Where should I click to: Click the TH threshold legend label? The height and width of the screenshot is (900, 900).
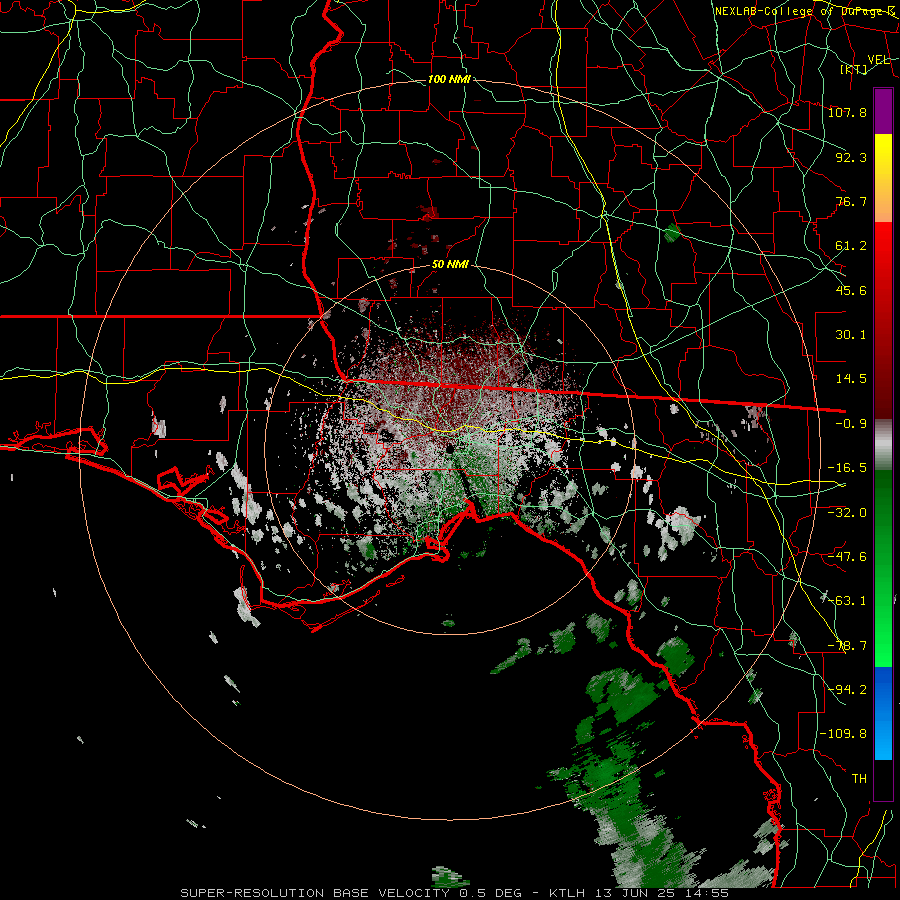click(x=859, y=779)
